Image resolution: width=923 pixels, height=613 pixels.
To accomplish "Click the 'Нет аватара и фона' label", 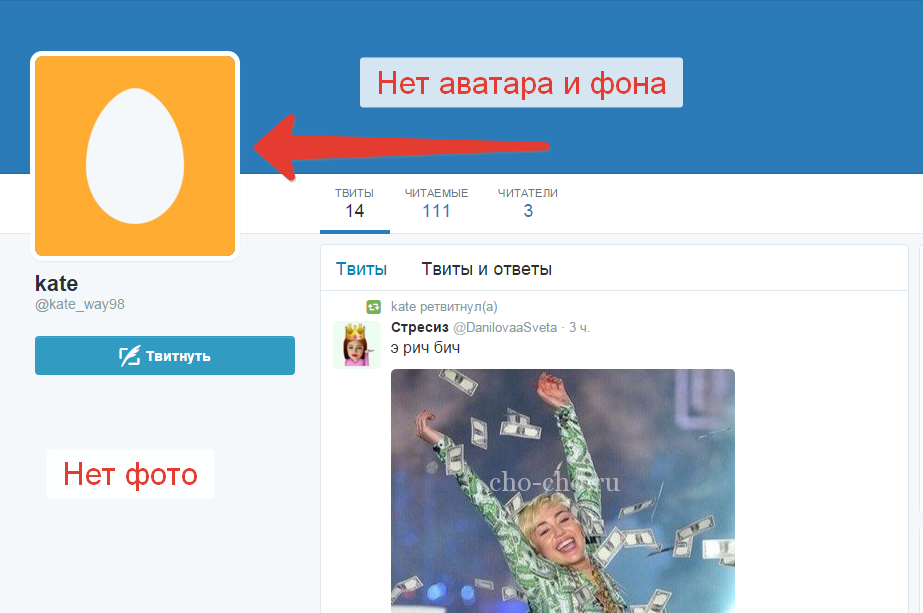I will (521, 83).
